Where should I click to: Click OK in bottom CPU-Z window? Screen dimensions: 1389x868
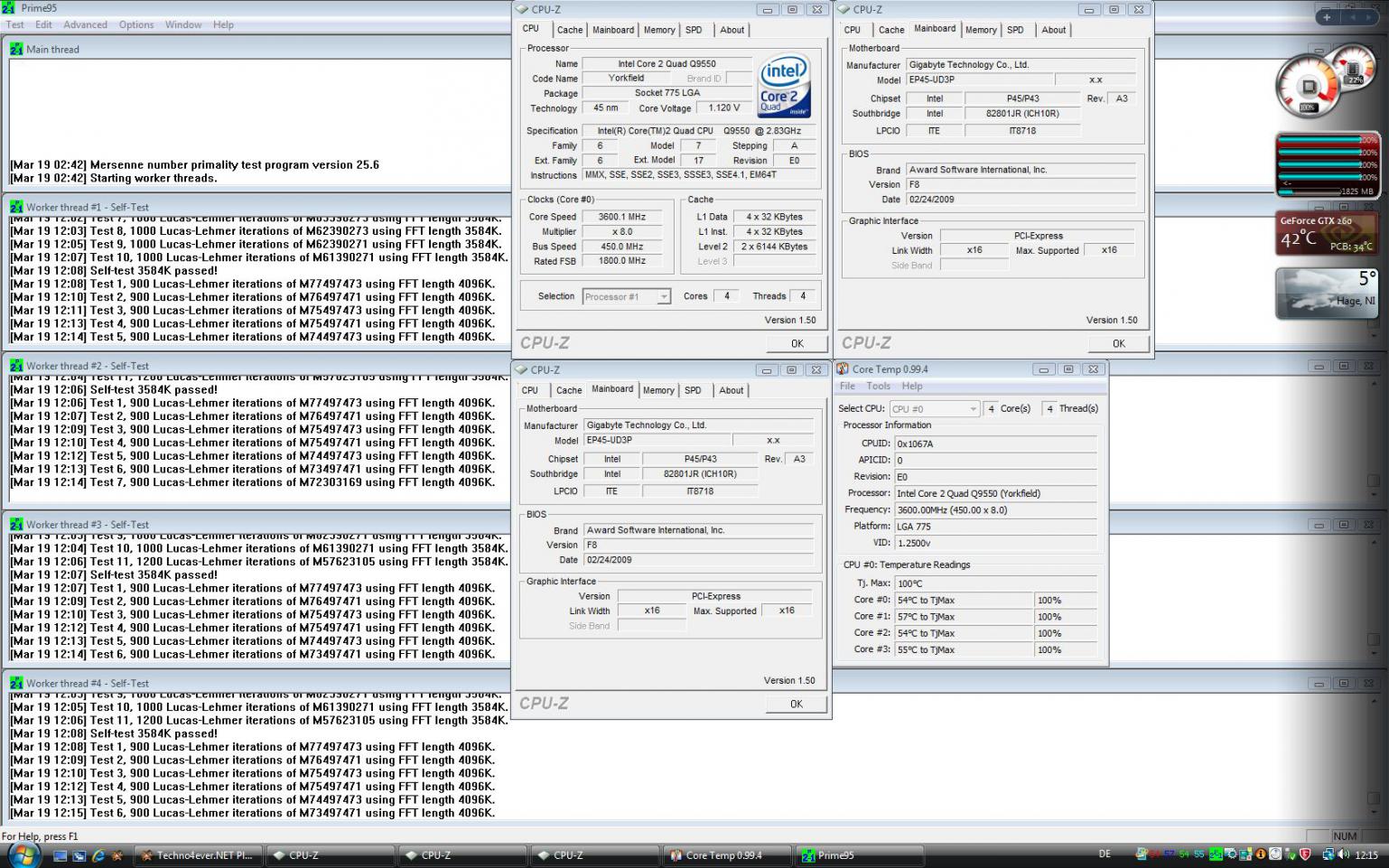point(796,704)
